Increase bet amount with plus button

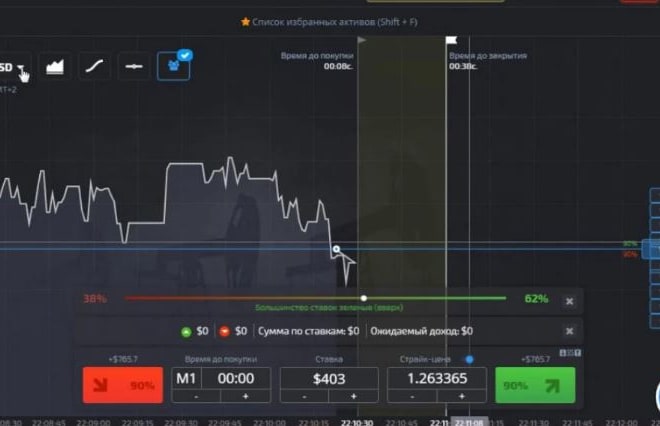click(x=354, y=396)
